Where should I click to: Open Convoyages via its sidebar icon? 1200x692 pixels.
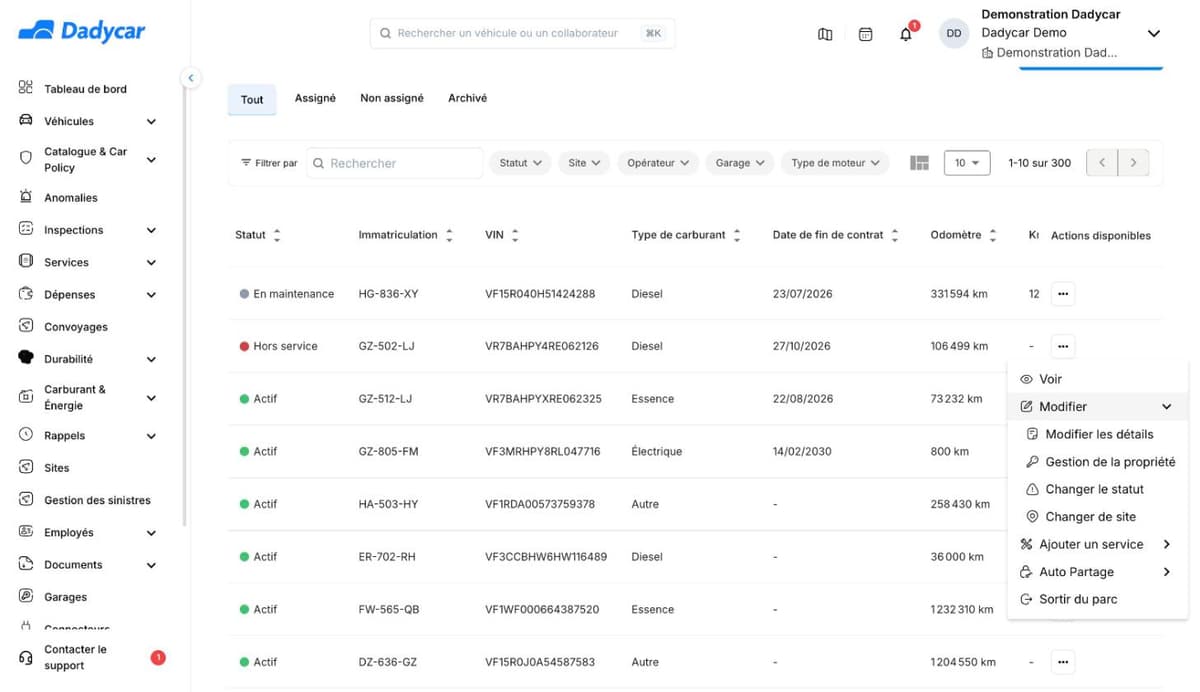[26, 326]
